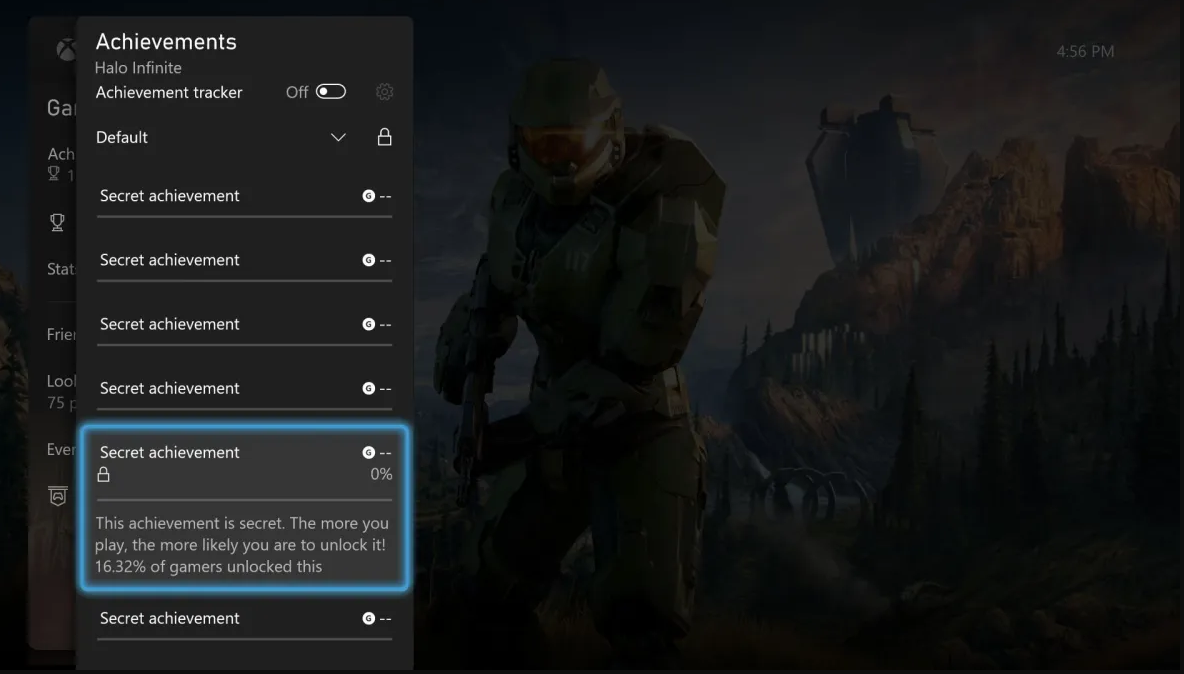Click the Achievements panel heading
The width and height of the screenshot is (1184, 674).
166,42
